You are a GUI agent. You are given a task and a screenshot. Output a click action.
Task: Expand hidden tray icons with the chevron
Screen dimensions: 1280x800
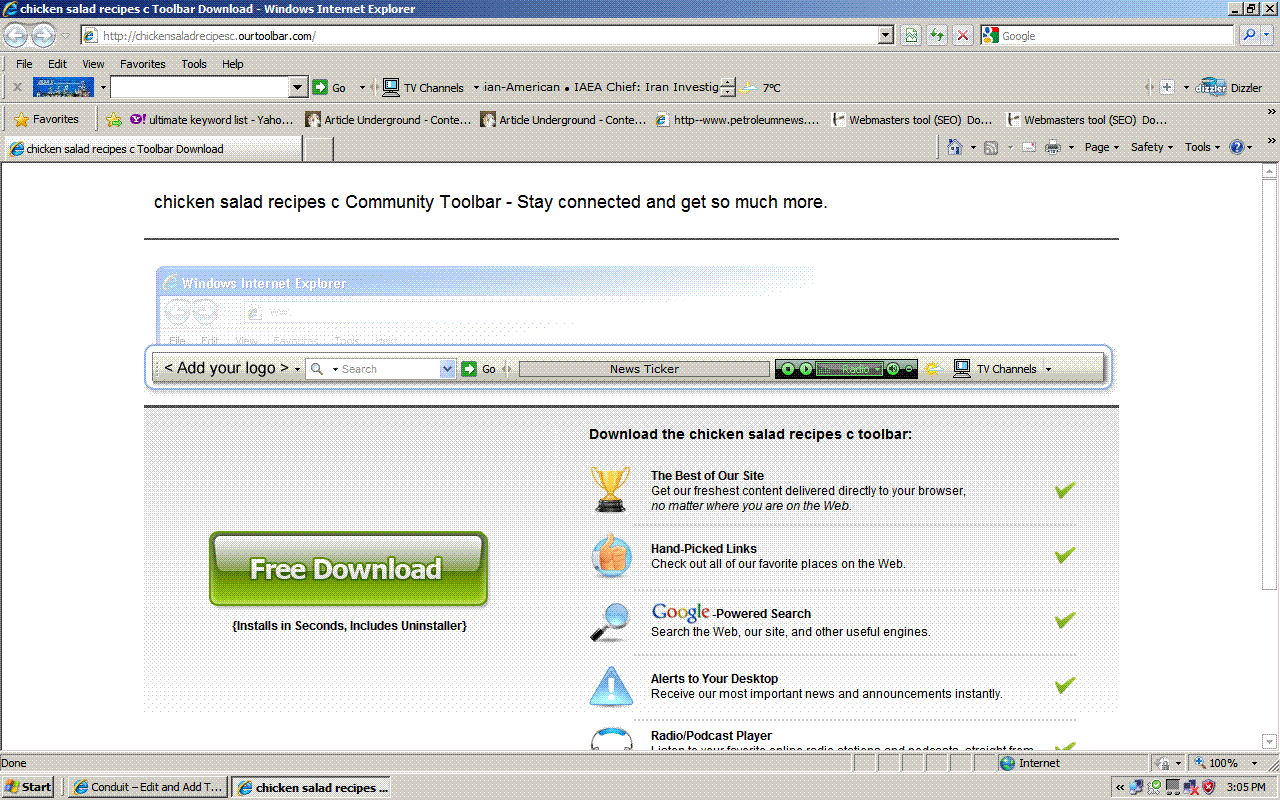click(x=1120, y=787)
